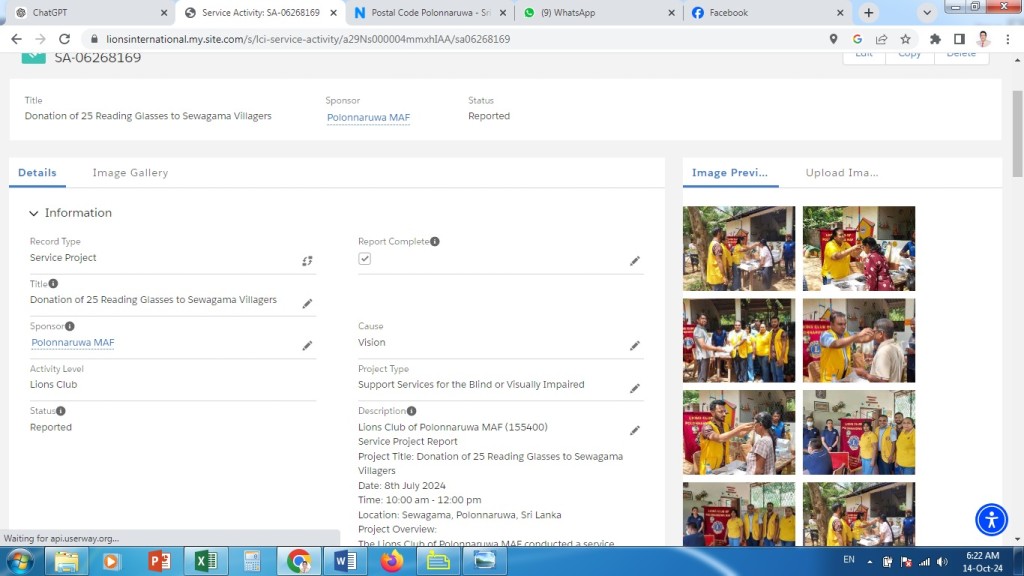Open Excel from the taskbar
Viewport: 1024px width, 576px height.
205,561
